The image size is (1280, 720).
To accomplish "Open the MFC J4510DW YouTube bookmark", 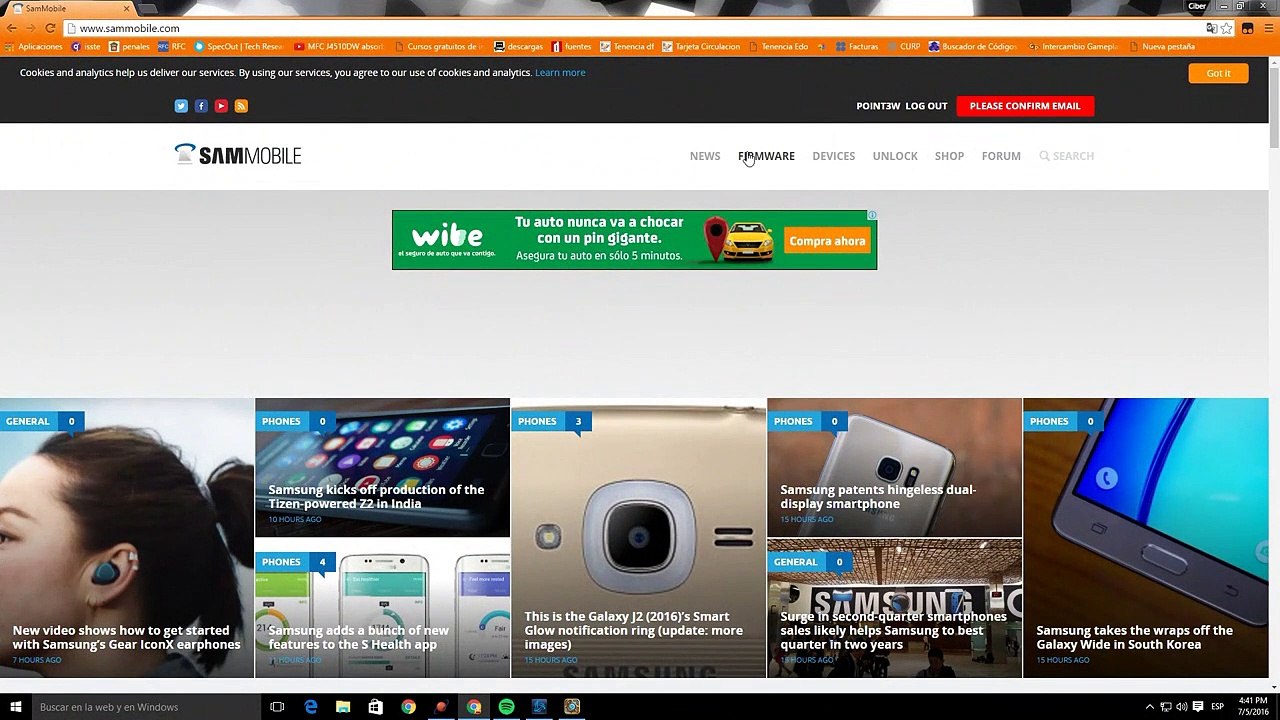I will point(339,47).
